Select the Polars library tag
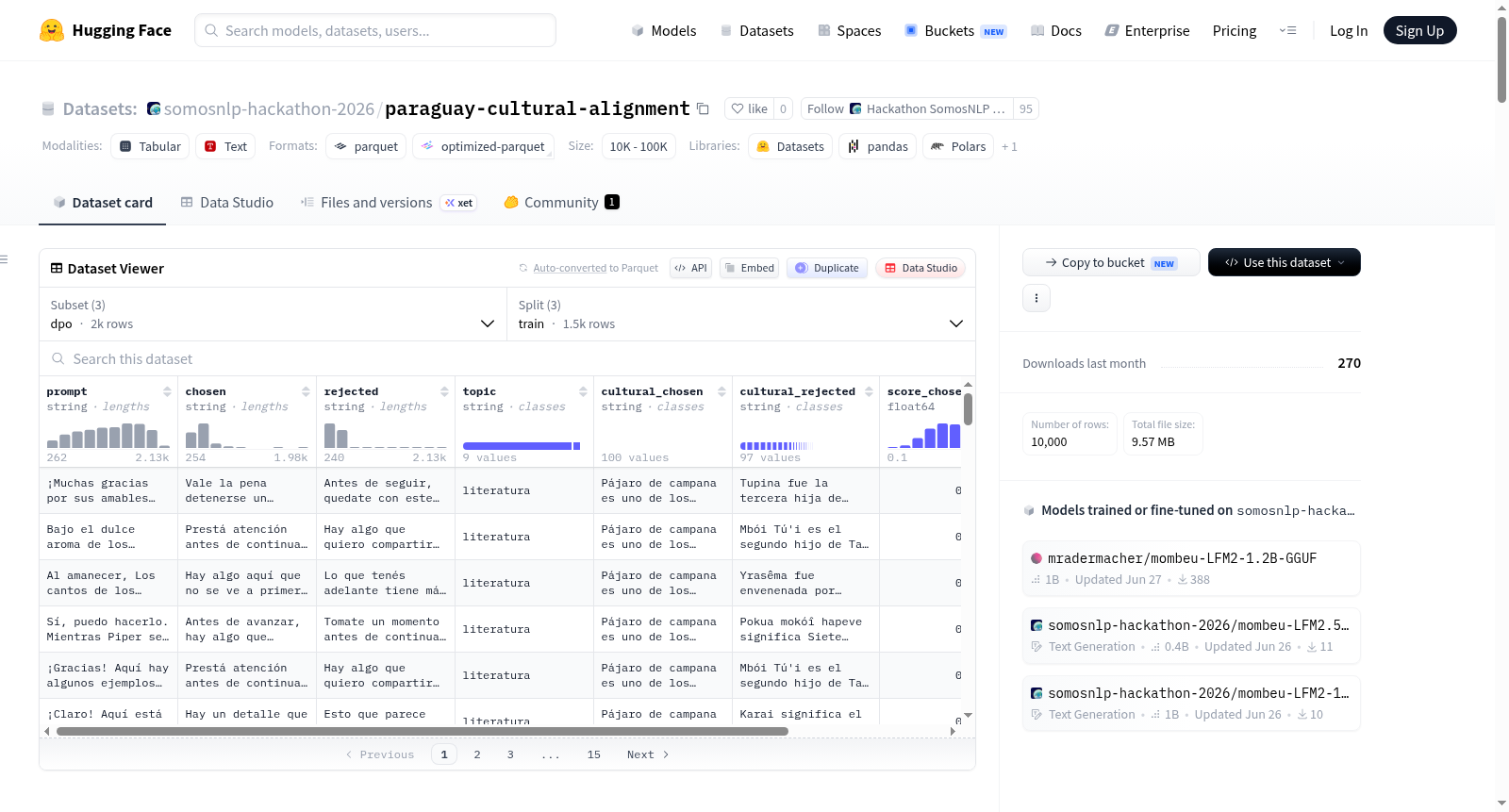The height and width of the screenshot is (812, 1509). (958, 146)
